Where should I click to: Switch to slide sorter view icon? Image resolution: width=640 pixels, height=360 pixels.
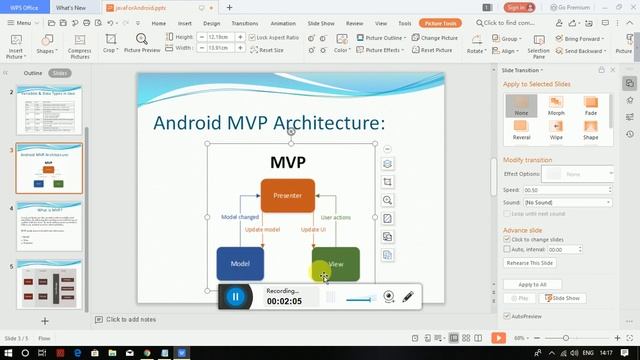[466, 338]
